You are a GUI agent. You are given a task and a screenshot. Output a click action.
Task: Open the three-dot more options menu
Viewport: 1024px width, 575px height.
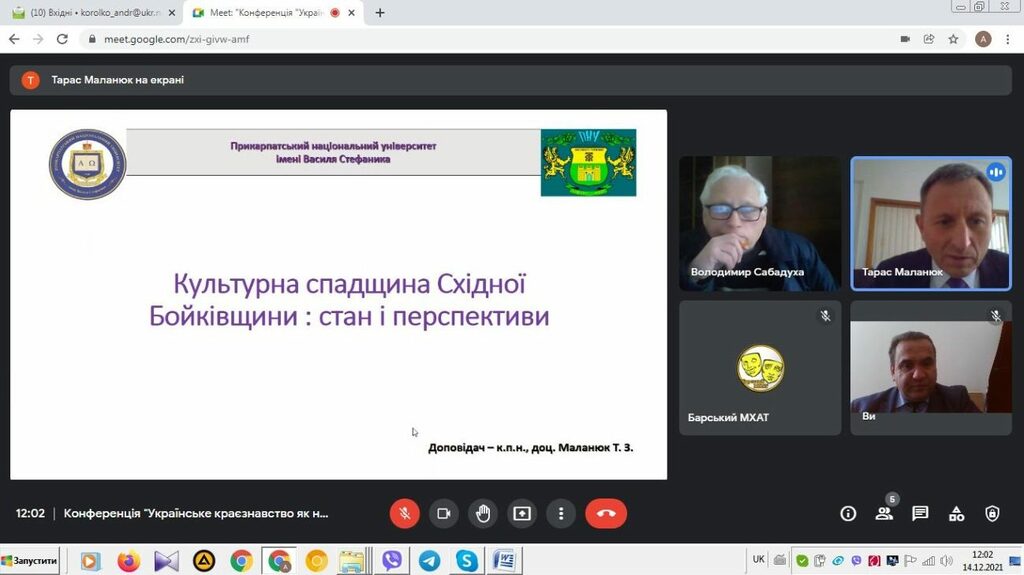point(561,513)
